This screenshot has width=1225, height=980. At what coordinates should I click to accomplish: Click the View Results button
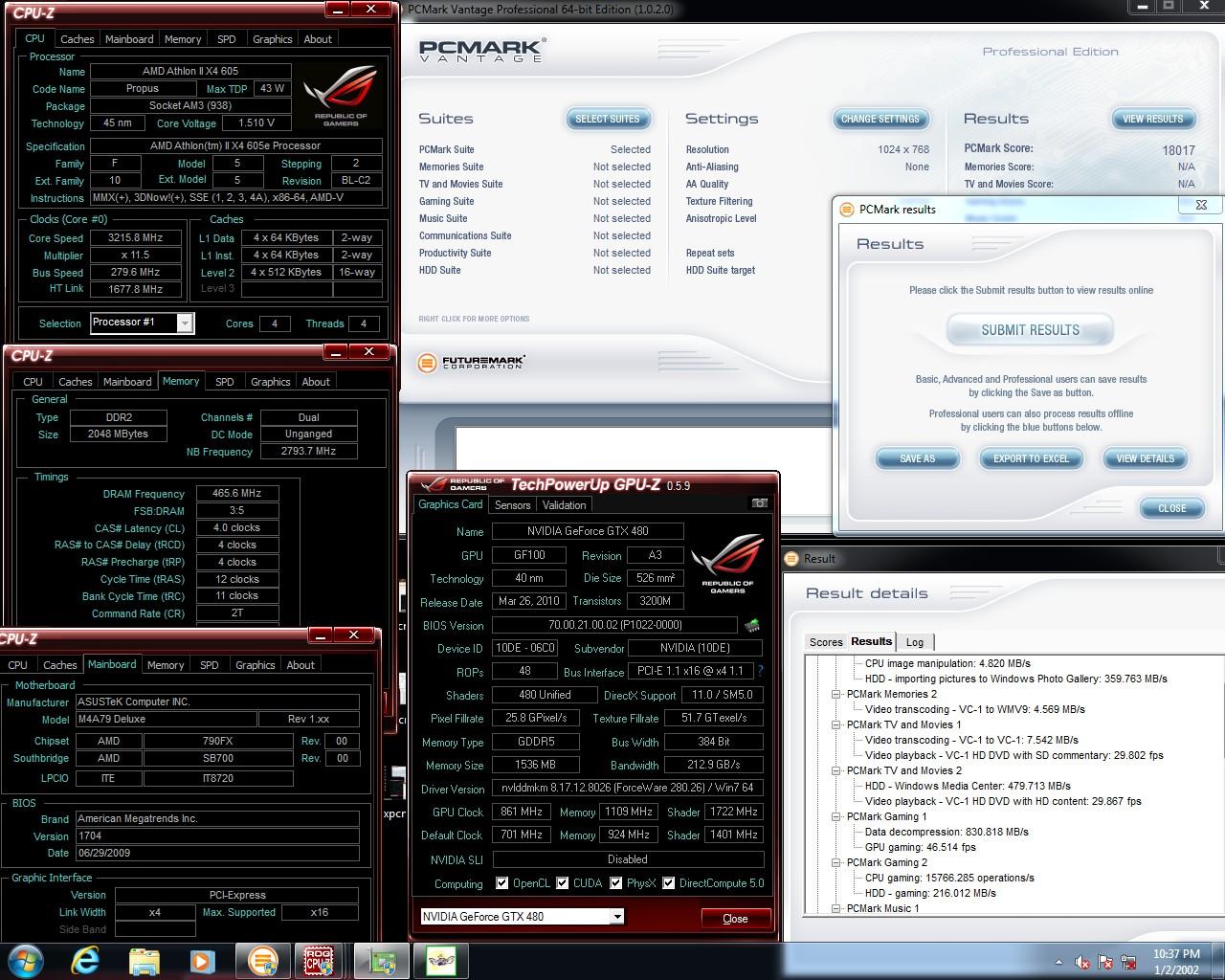pyautogui.click(x=1152, y=119)
